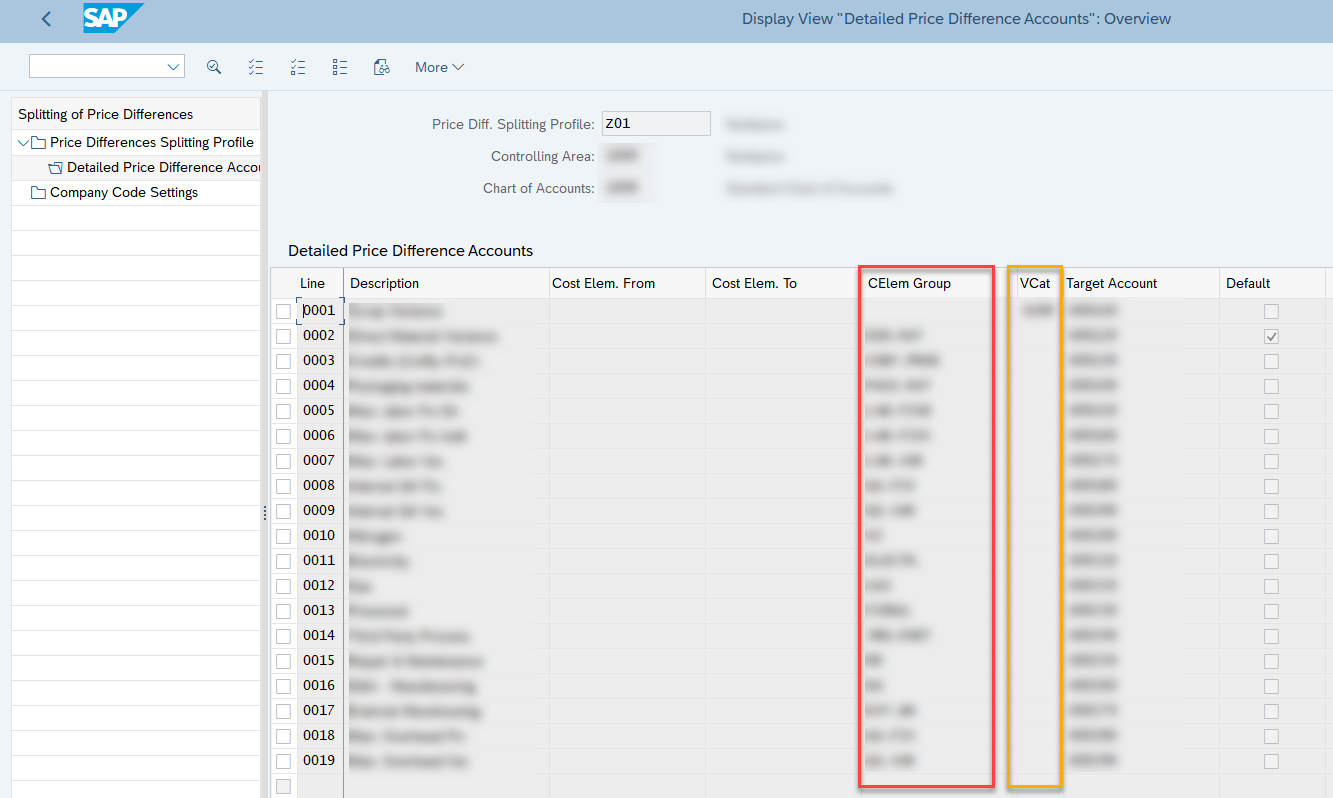
Task: Expand the More menu
Action: point(439,67)
